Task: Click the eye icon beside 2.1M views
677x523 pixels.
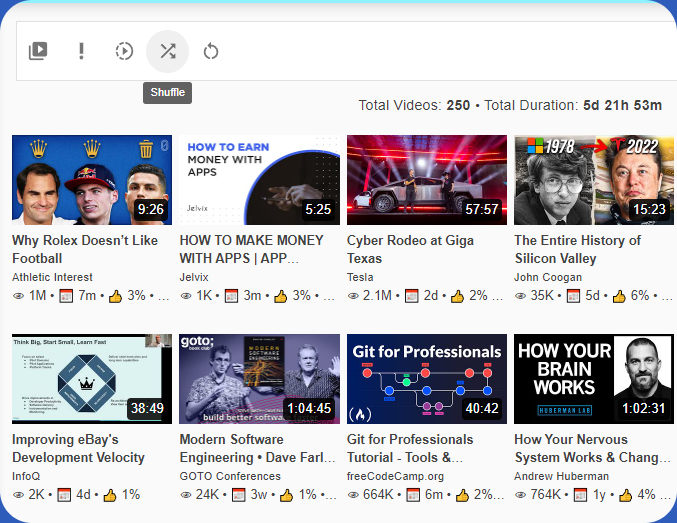Action: tap(353, 296)
